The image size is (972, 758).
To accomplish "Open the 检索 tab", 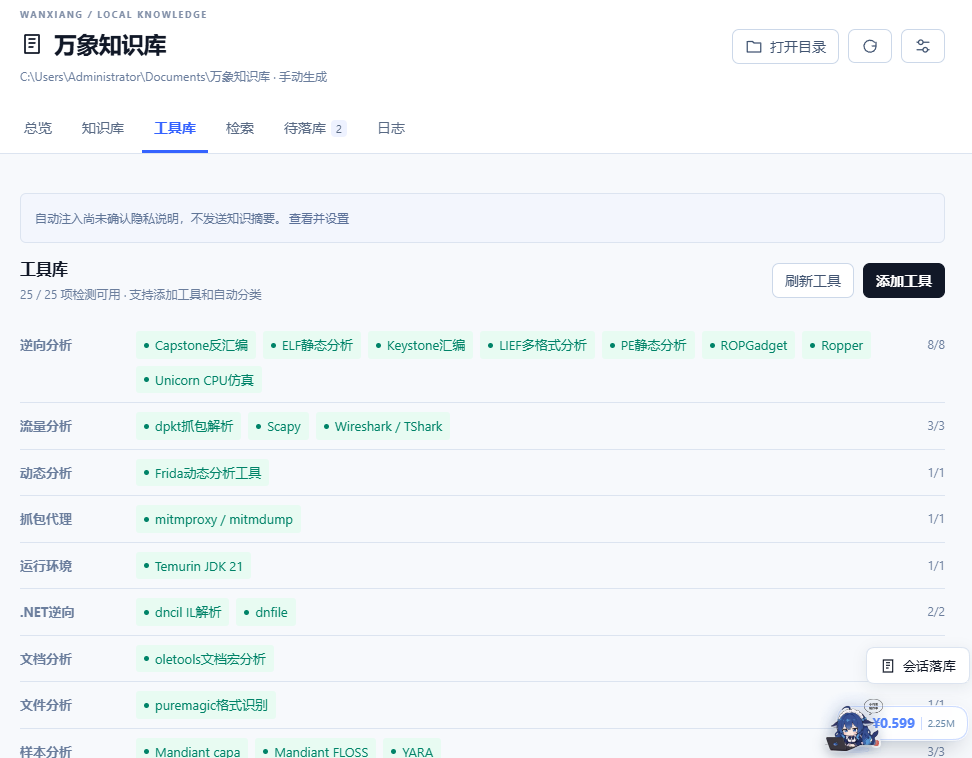I will point(240,128).
